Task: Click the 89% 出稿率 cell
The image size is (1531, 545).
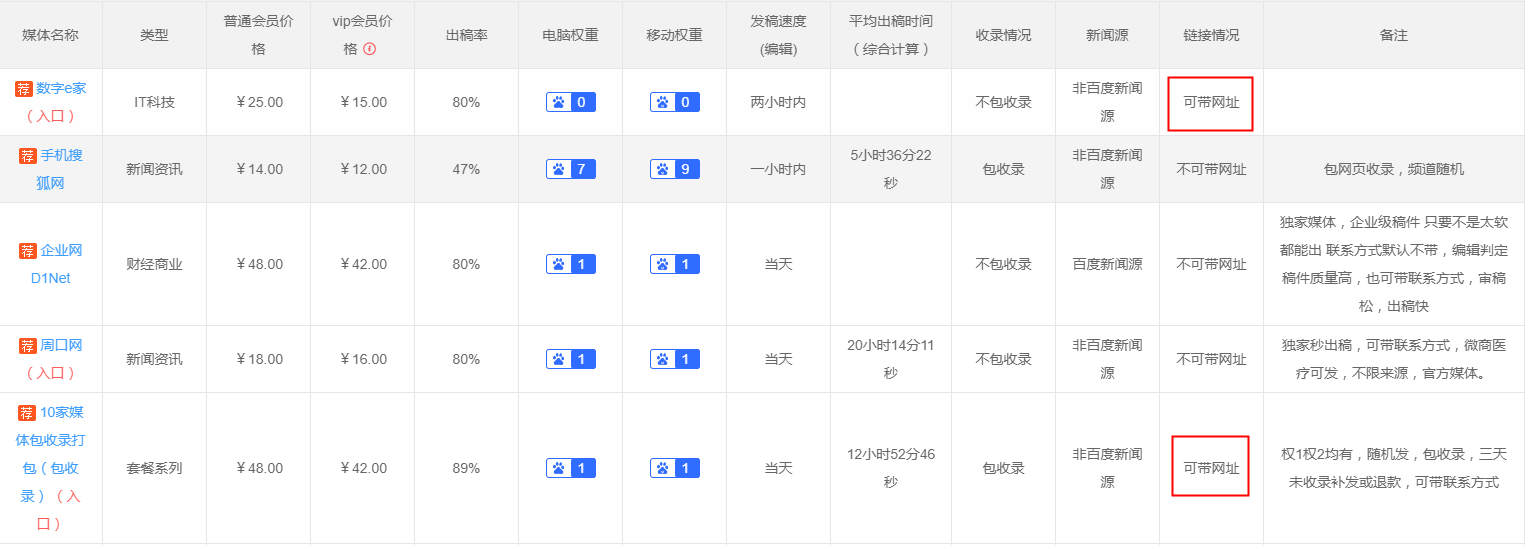Action: click(466, 468)
